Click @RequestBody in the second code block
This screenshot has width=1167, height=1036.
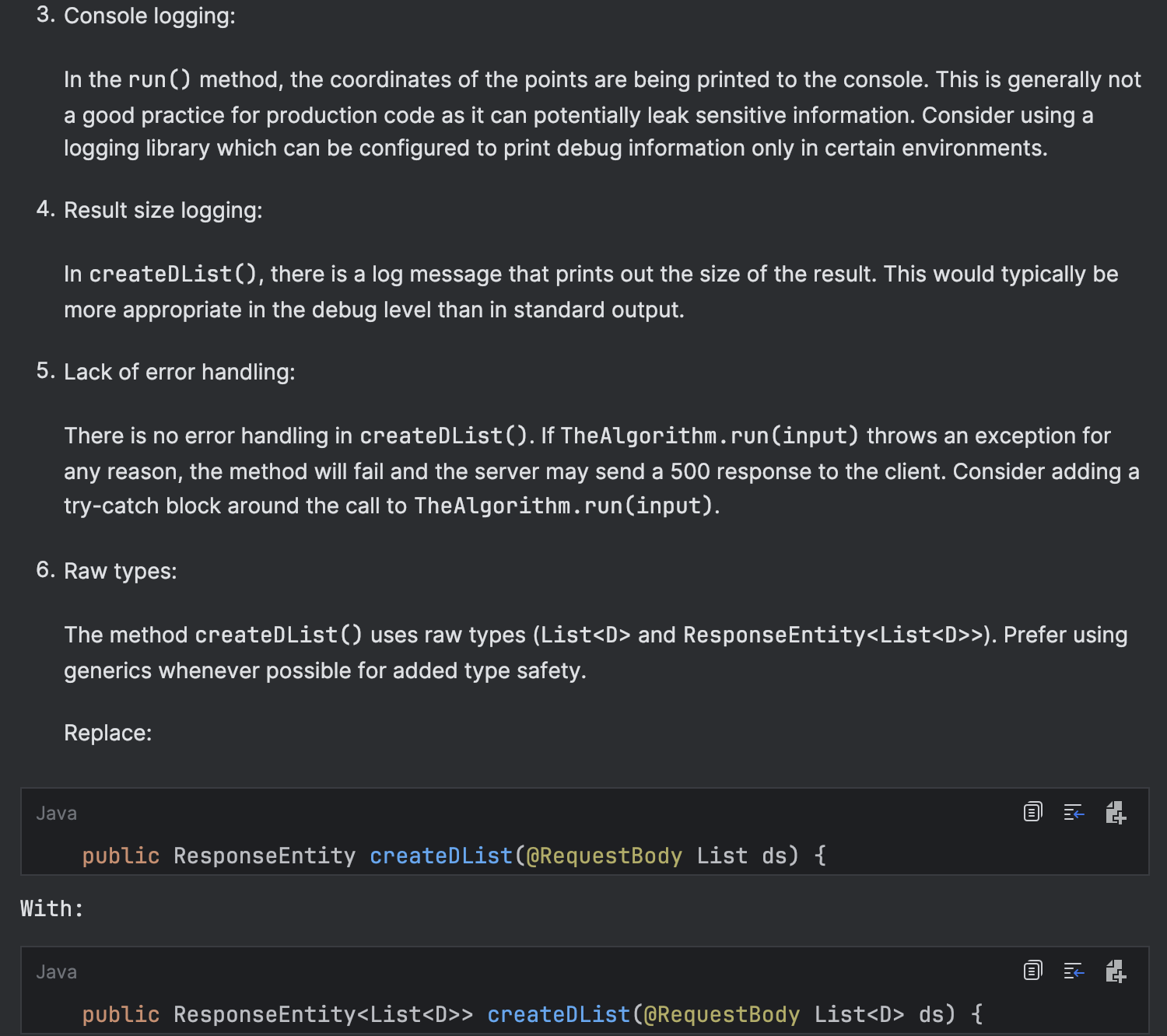(722, 1014)
